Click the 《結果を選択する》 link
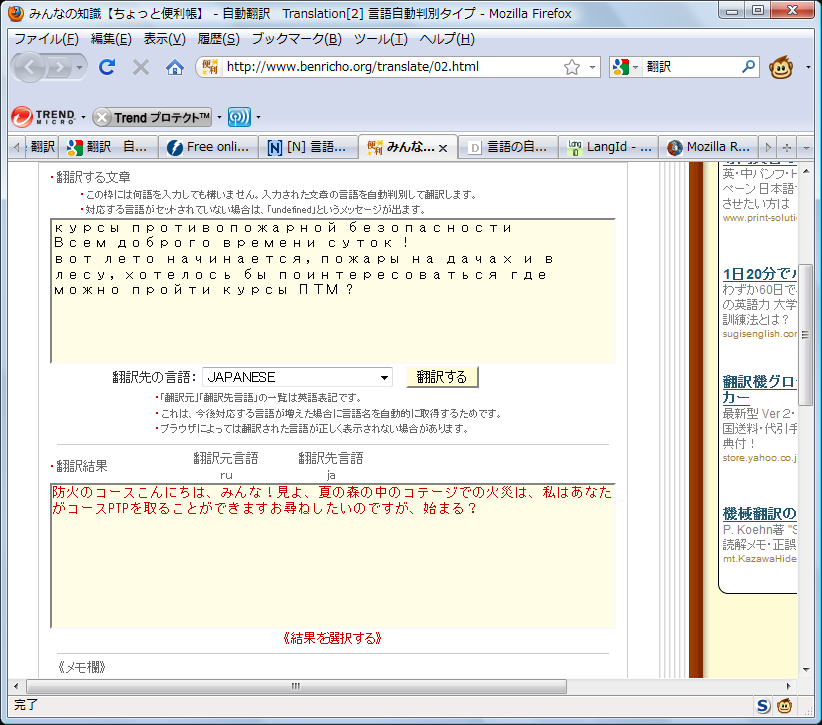 click(x=332, y=638)
